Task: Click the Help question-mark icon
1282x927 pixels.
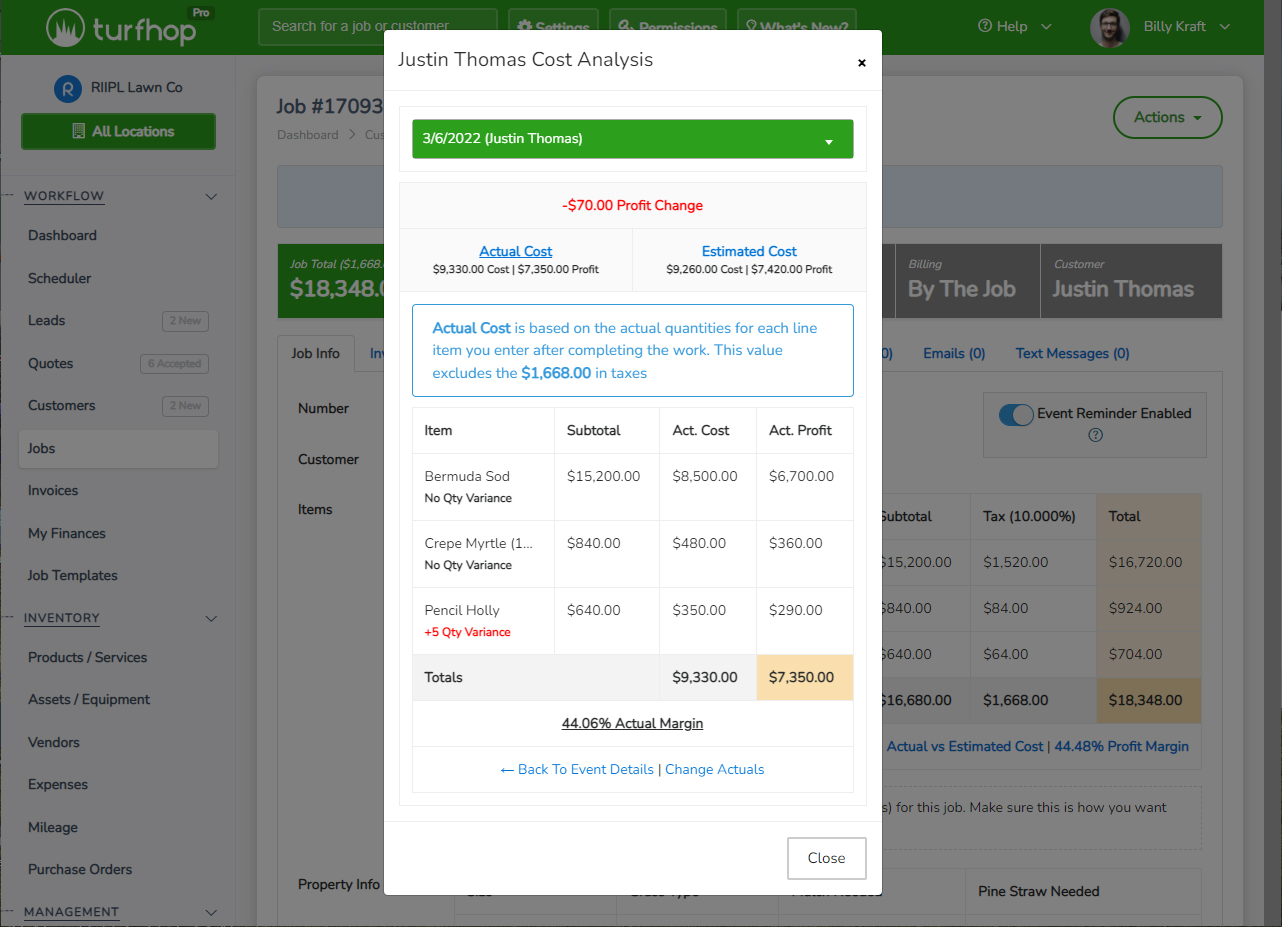Action: coord(984,26)
